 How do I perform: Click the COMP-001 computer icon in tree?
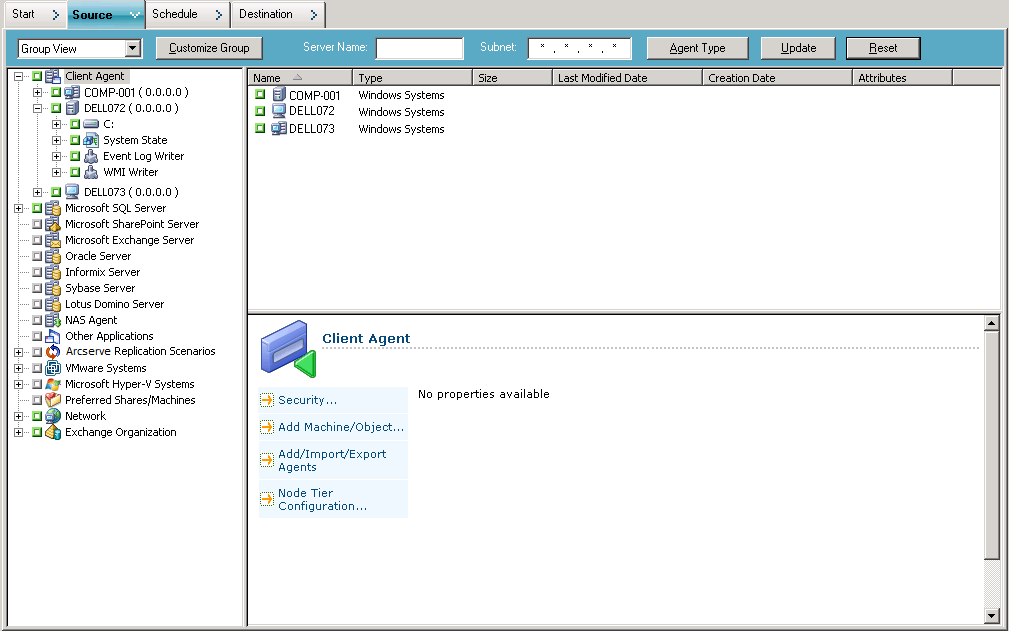point(72,93)
